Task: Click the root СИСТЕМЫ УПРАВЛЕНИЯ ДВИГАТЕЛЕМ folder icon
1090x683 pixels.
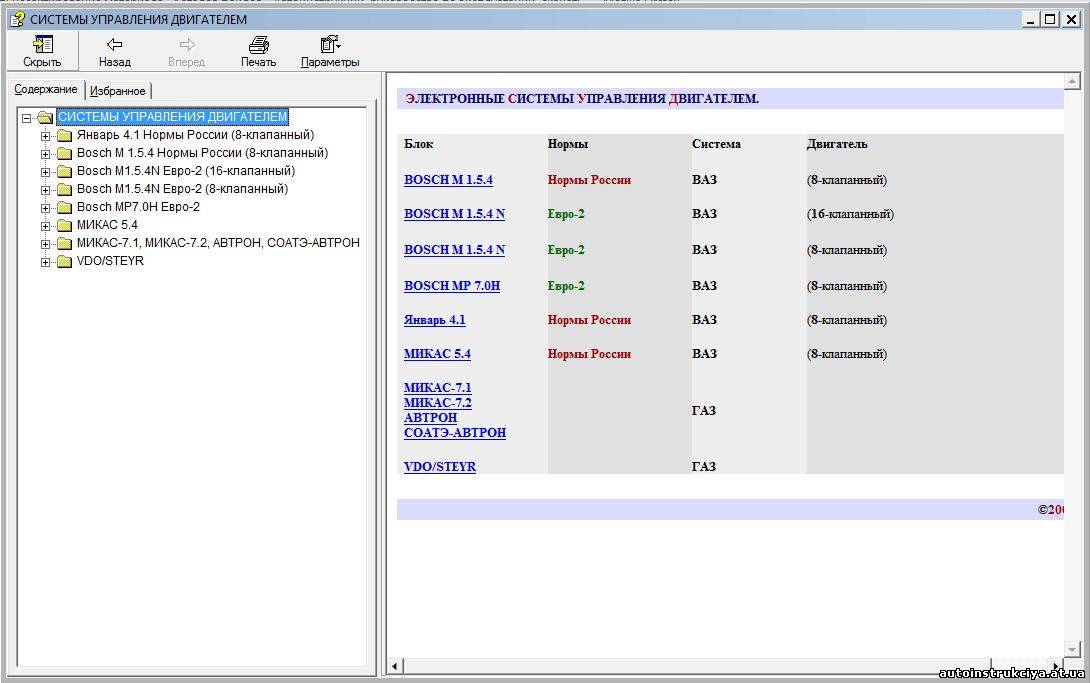Action: (x=44, y=117)
